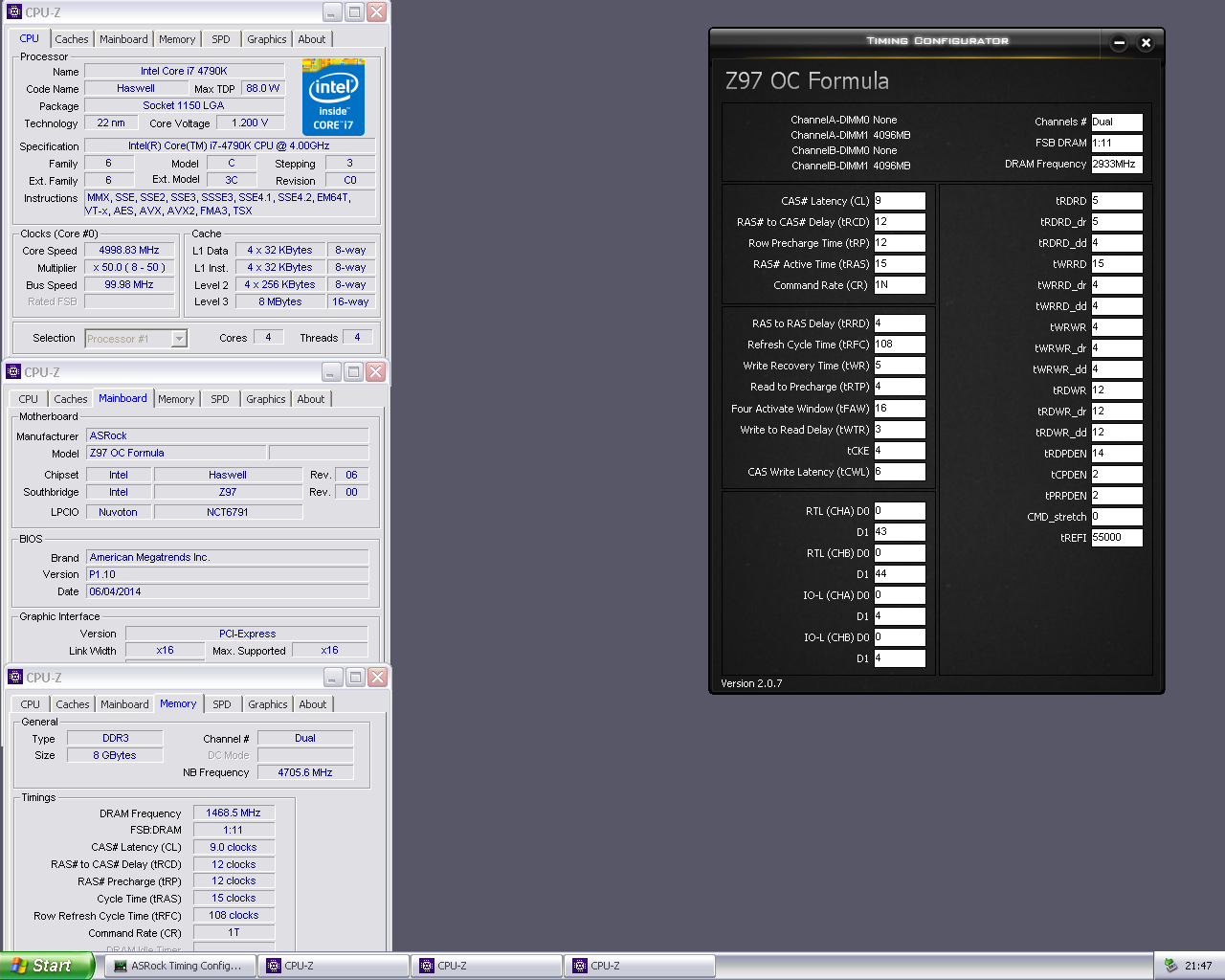This screenshot has width=1225, height=980.
Task: Click the RAS# Active Time (tRAS) input box
Action: point(900,264)
